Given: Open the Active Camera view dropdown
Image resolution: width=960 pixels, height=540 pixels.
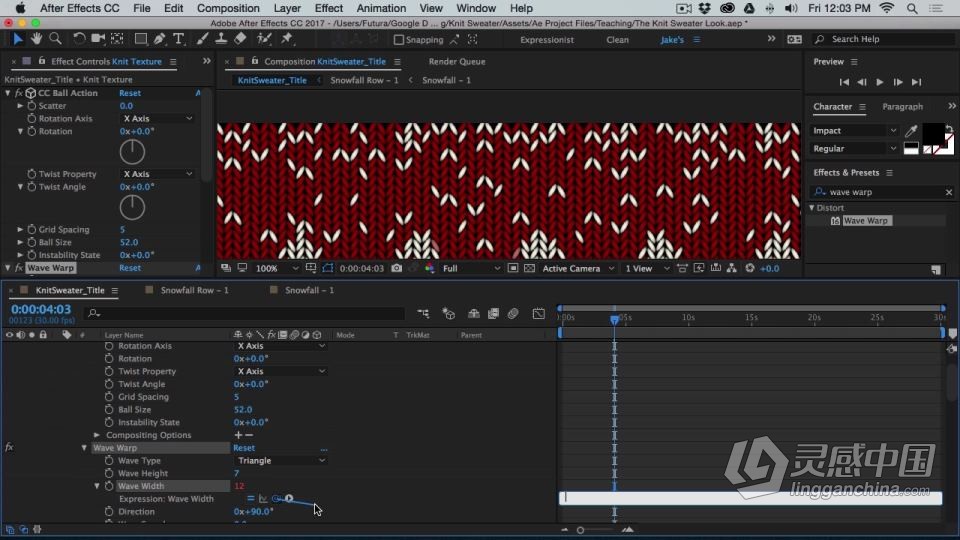Looking at the screenshot, I should (577, 268).
